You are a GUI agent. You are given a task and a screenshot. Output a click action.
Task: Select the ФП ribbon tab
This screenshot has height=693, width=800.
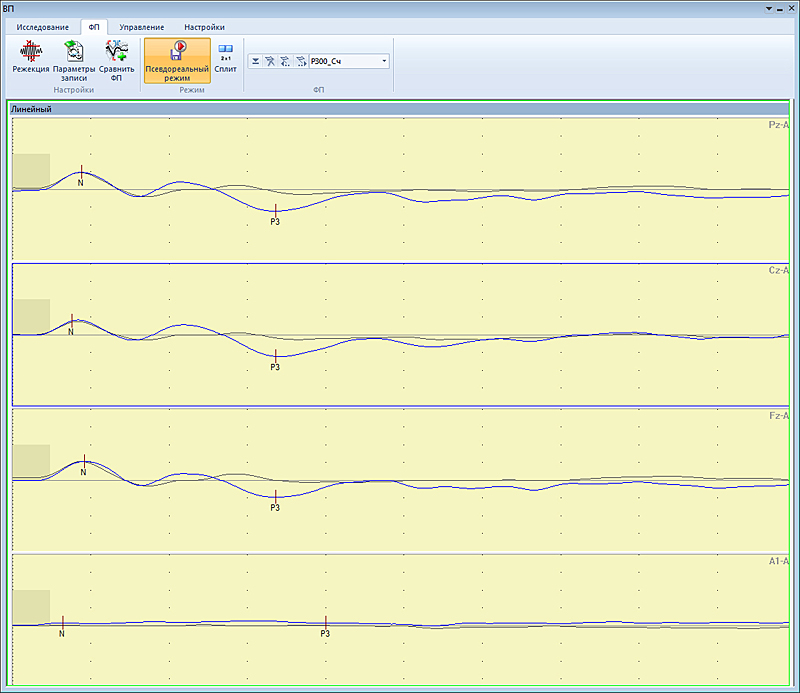click(x=94, y=27)
